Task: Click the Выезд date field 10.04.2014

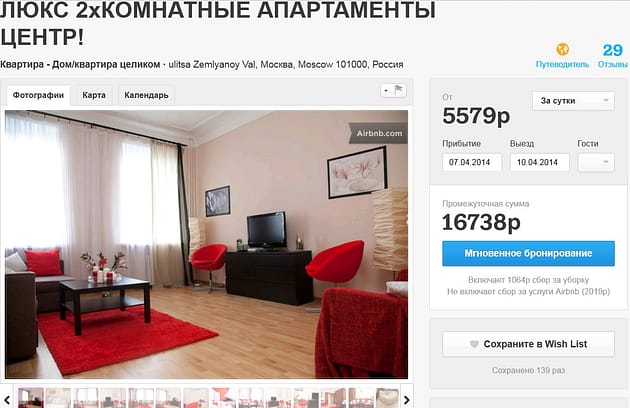Action: [540, 162]
